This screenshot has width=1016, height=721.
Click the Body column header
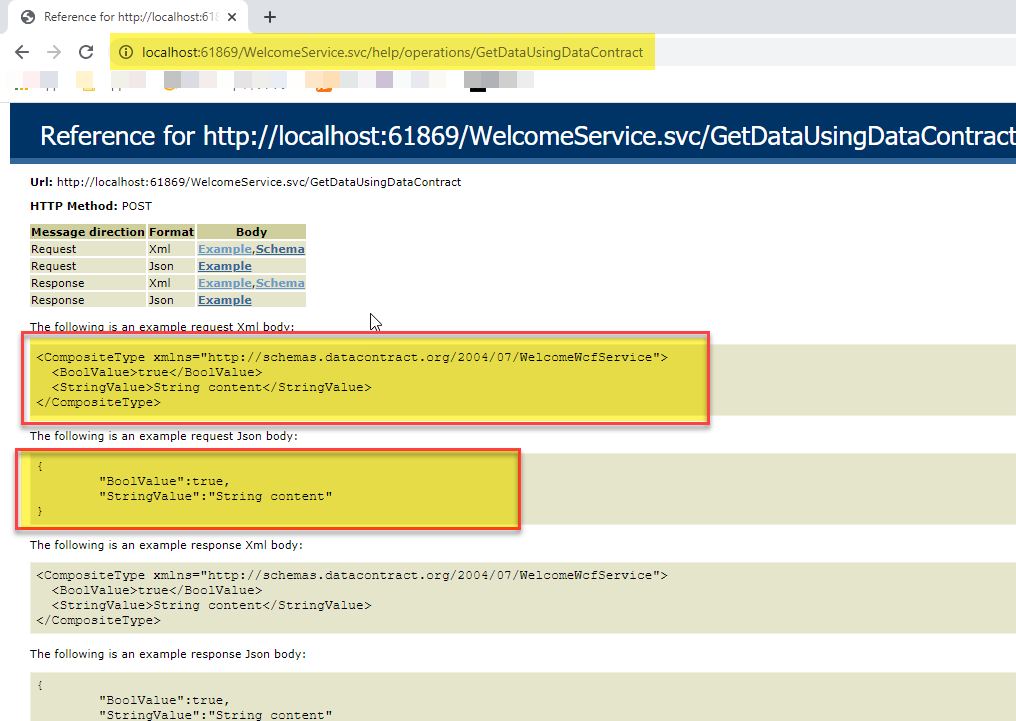point(251,232)
